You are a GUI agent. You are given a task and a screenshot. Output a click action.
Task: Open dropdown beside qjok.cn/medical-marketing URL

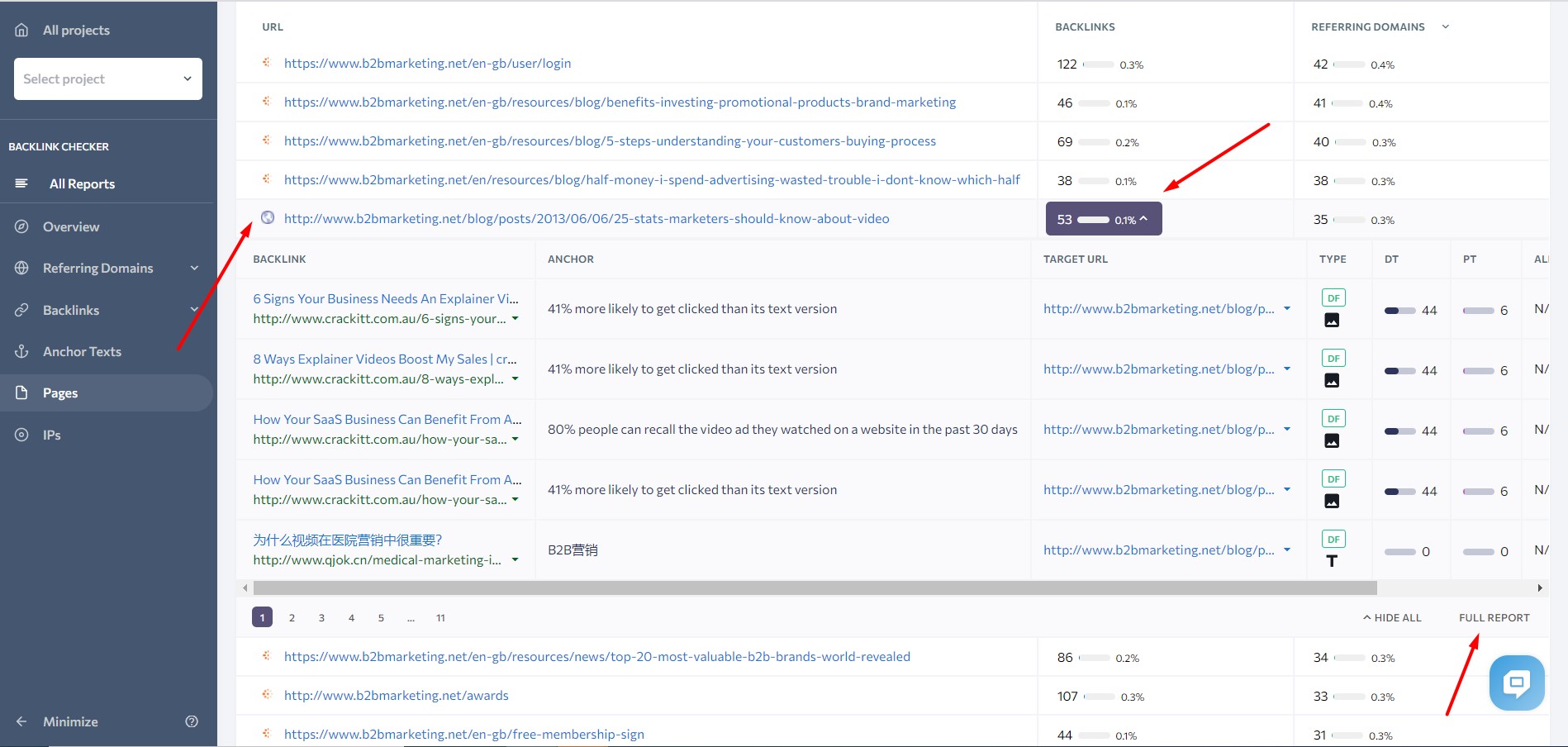click(516, 560)
